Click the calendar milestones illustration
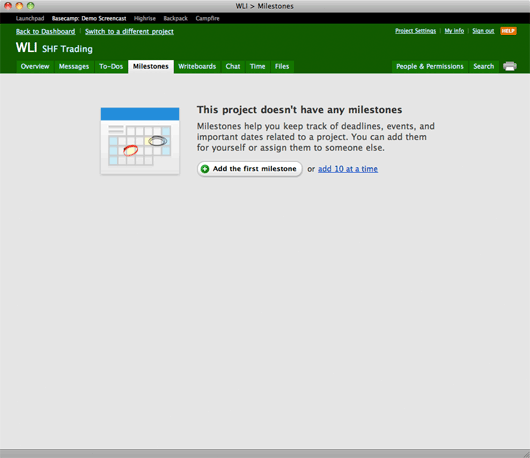The image size is (530, 458). [140, 141]
